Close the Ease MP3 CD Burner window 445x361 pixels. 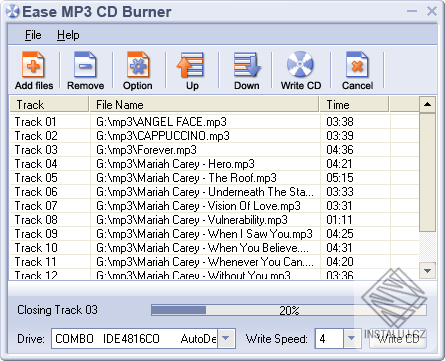point(432,11)
